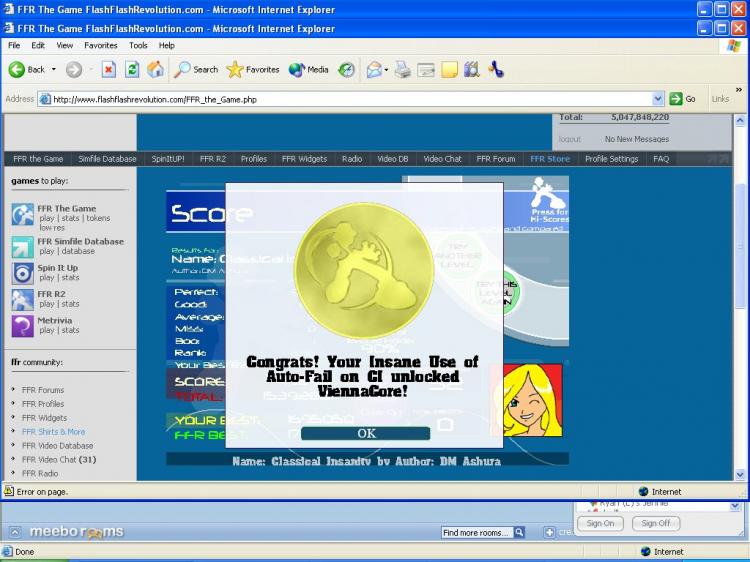Screen dimensions: 750x562
Task: Click the Find more rooms input field
Action: [476, 532]
